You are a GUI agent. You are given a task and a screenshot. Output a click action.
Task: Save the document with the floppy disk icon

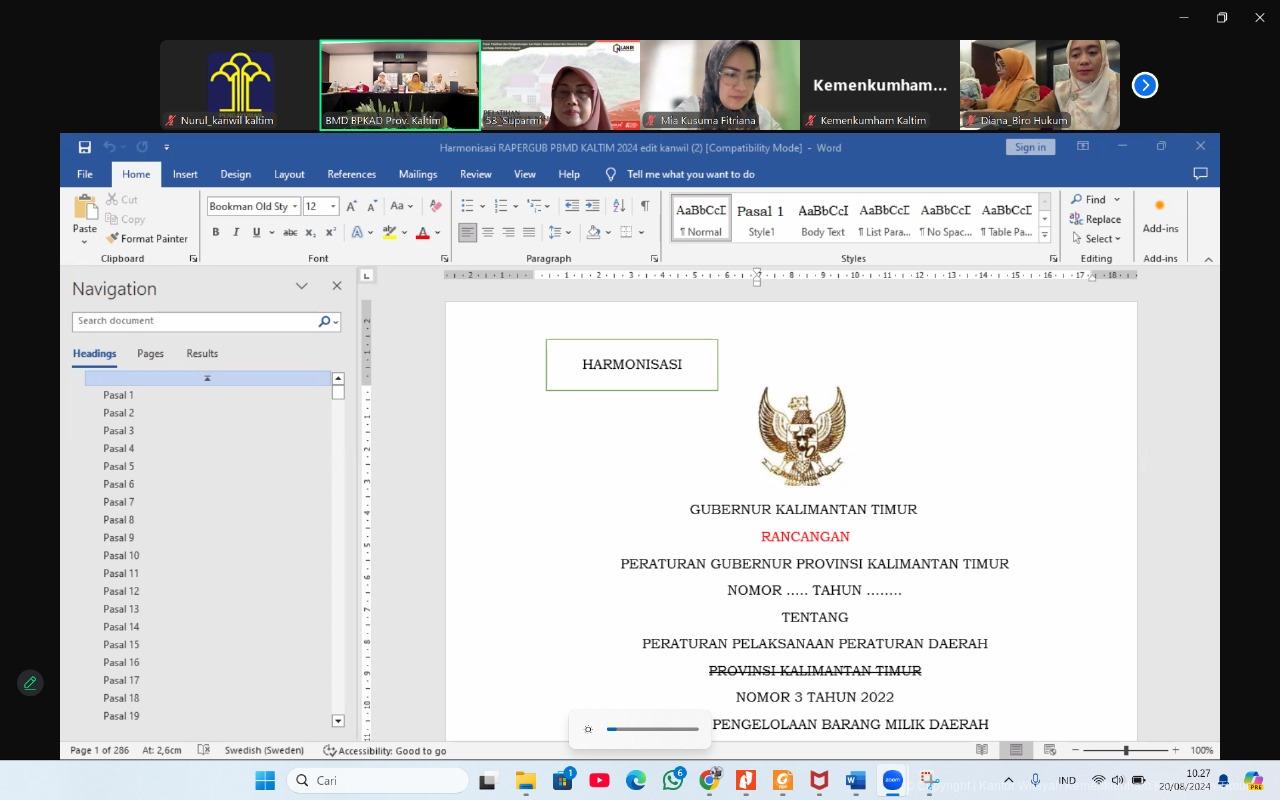point(85,147)
